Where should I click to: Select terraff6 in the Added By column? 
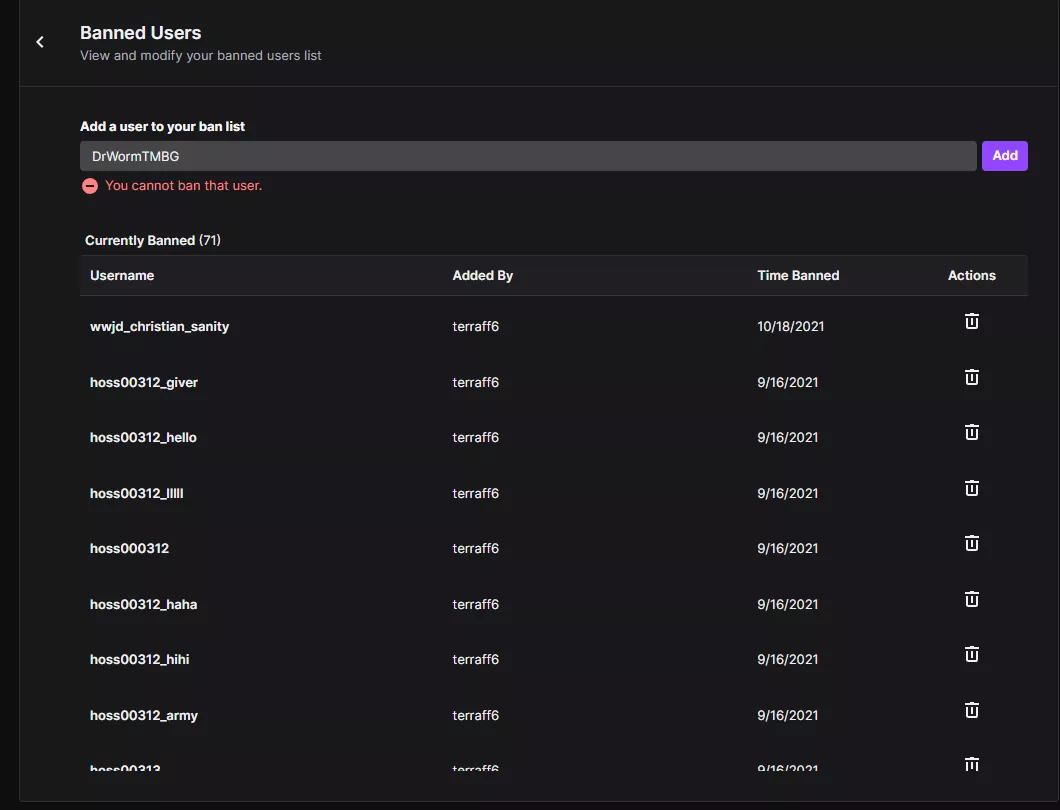tap(475, 326)
